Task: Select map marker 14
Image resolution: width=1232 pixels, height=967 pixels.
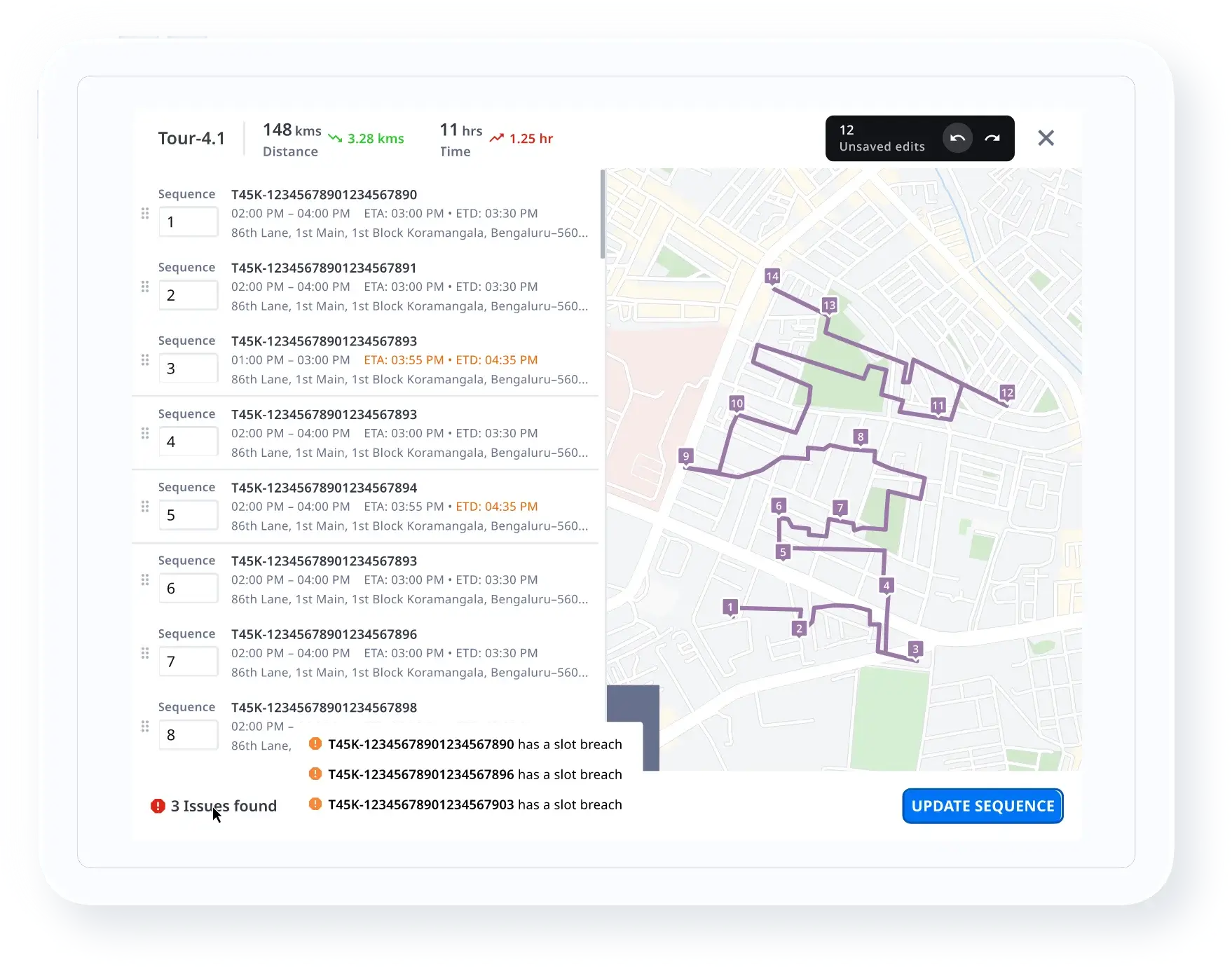Action: coord(772,277)
